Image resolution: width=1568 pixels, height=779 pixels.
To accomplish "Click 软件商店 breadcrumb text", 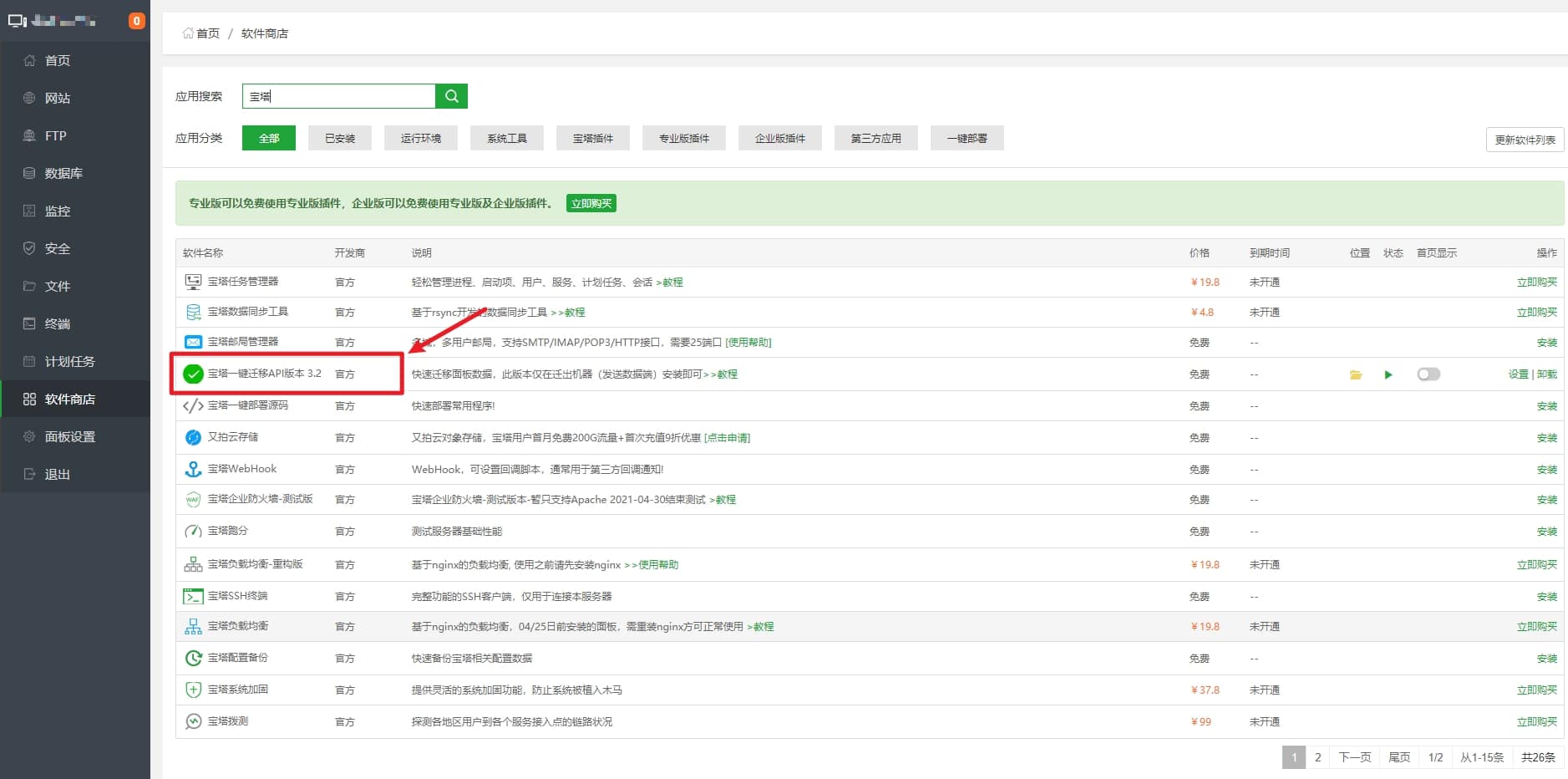I will (265, 33).
